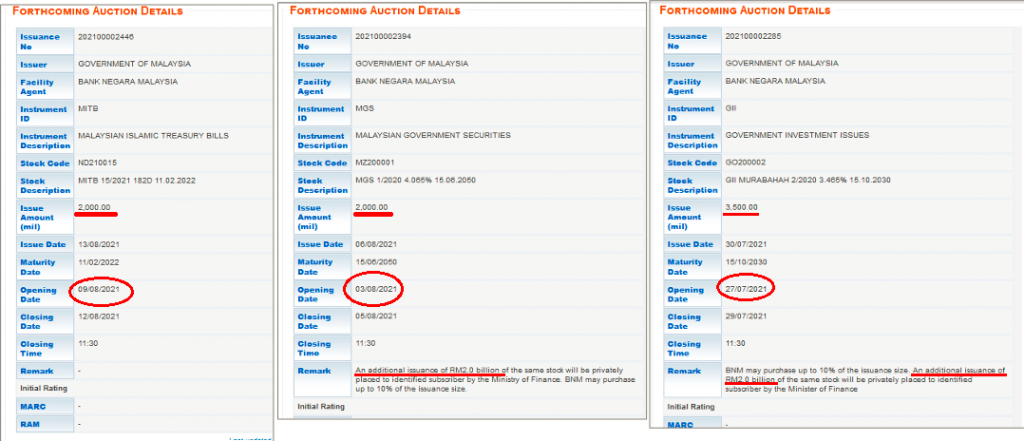Click the Closing Time label in GII panel
Image resolution: width=1024 pixels, height=441 pixels.
click(x=684, y=348)
